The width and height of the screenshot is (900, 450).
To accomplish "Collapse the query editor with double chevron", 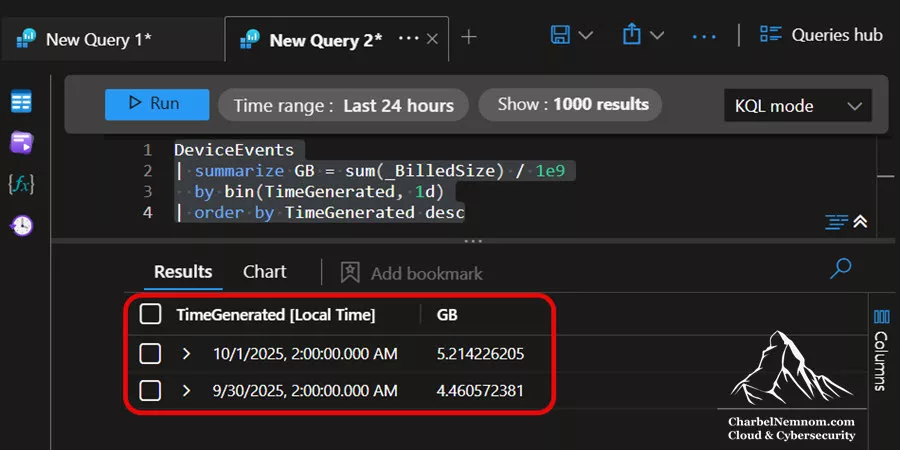I will point(860,222).
